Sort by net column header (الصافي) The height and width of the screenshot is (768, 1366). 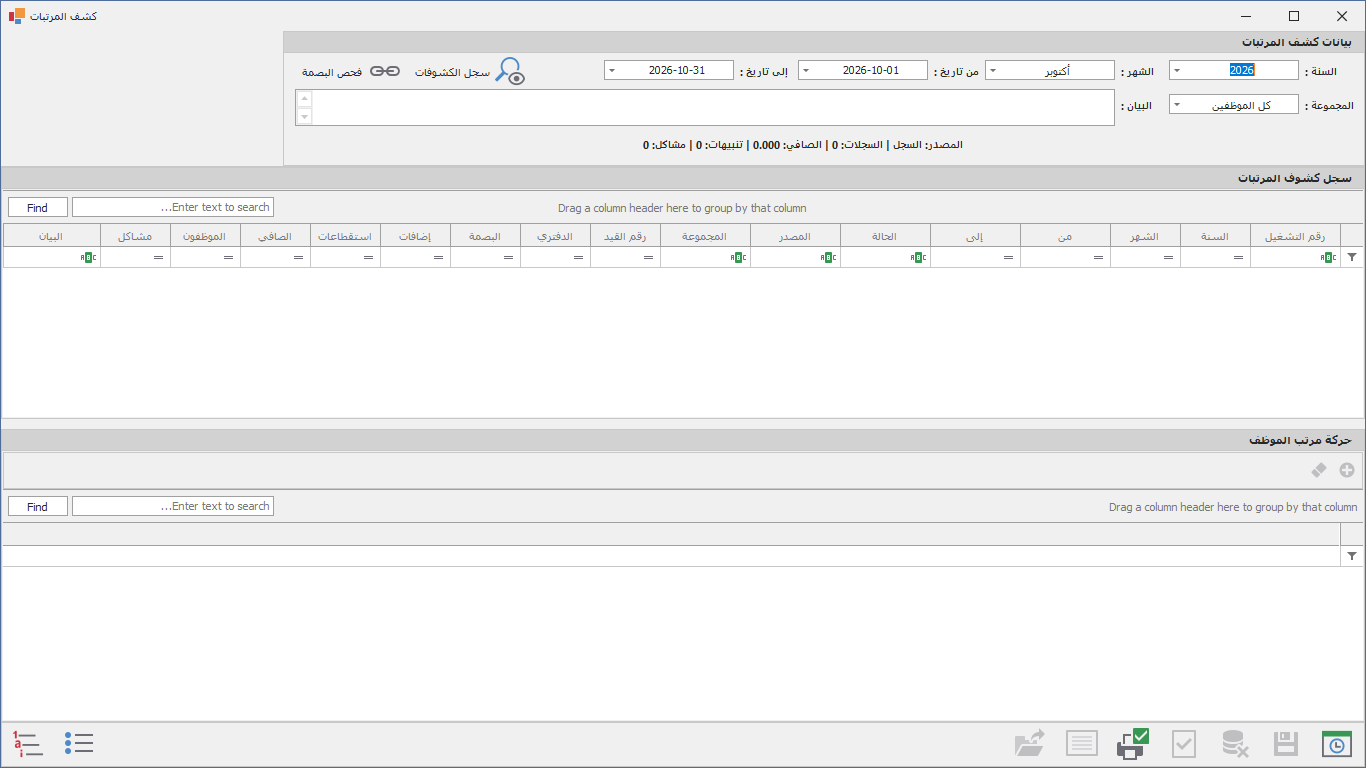tap(275, 236)
